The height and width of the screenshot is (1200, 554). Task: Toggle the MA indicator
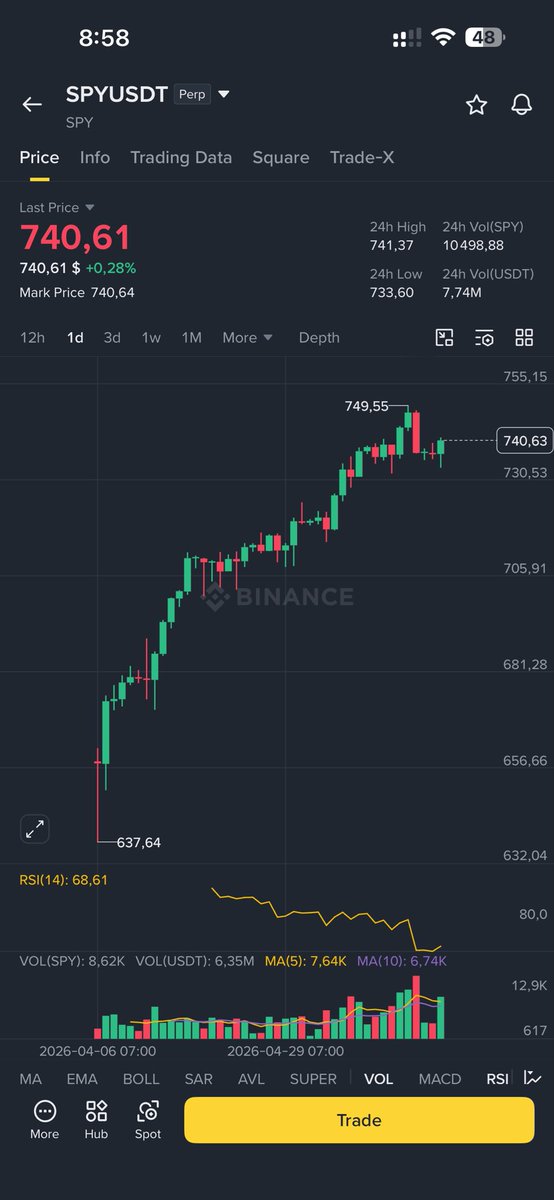click(31, 1079)
